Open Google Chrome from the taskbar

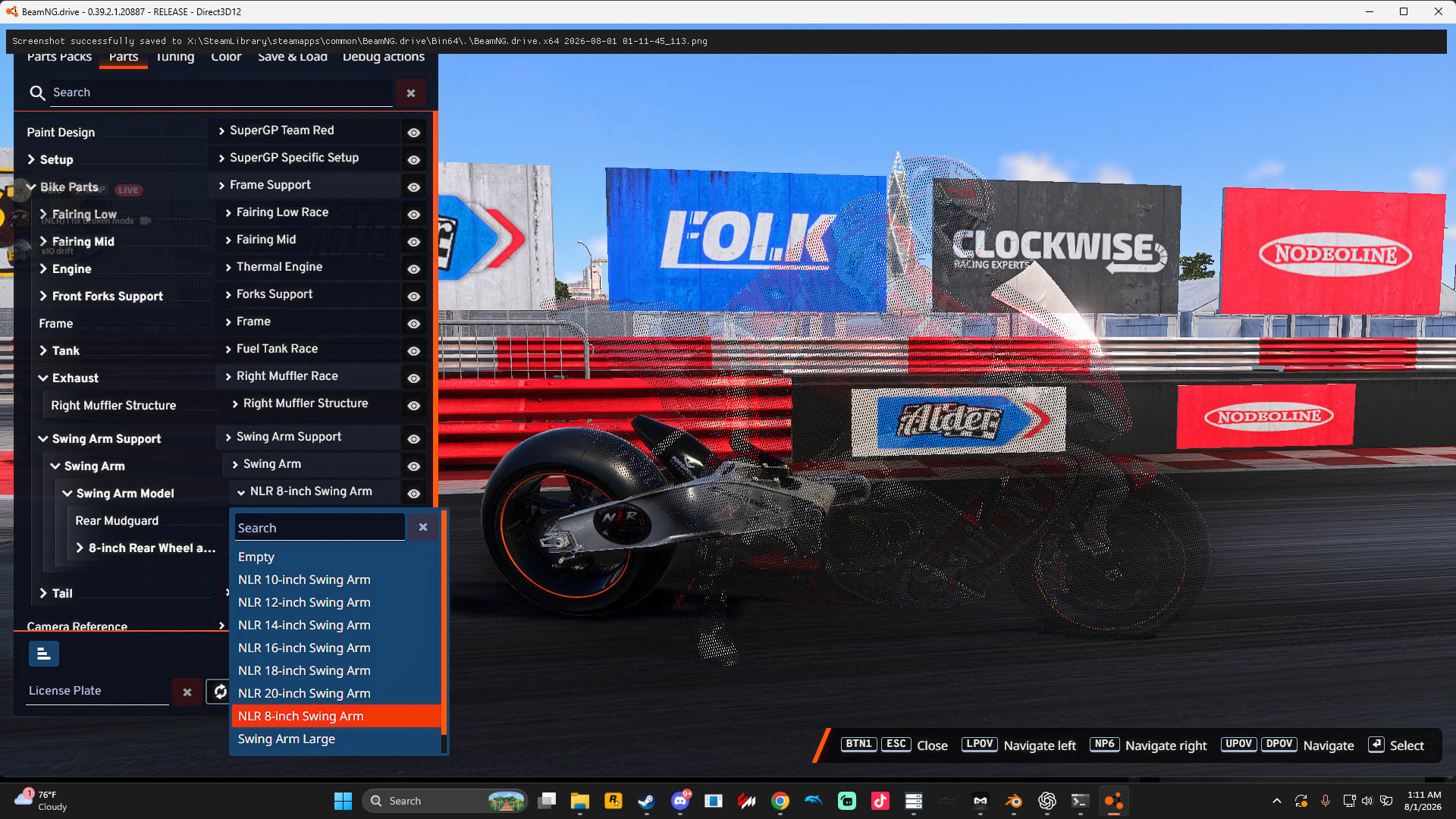[x=780, y=801]
